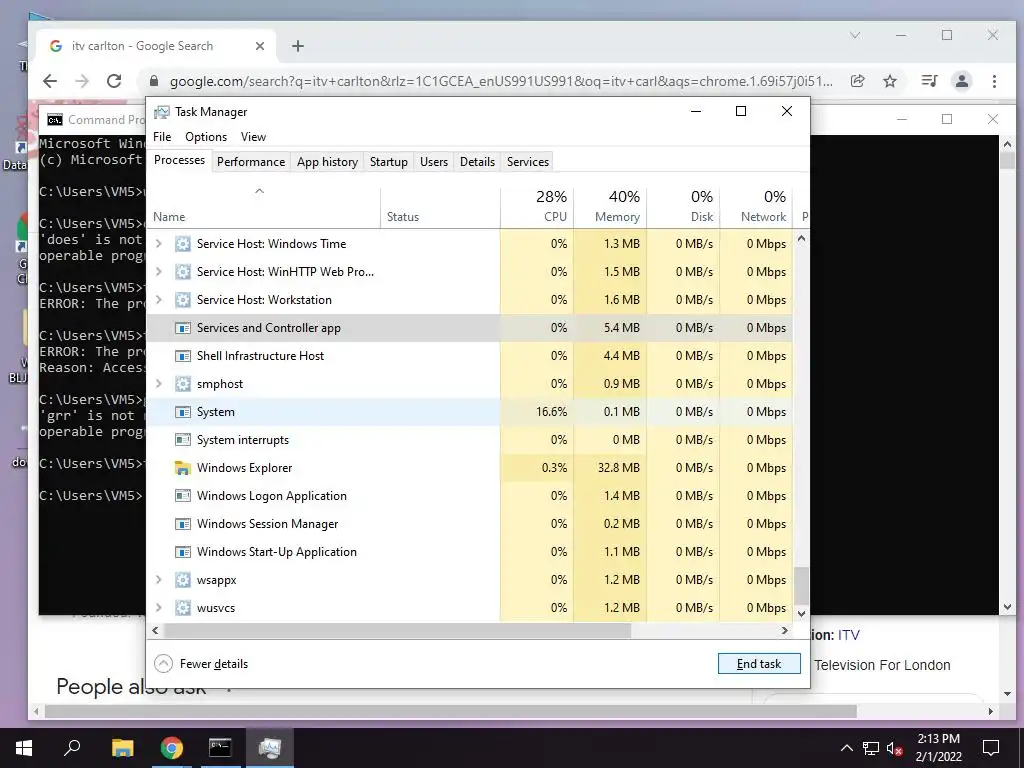Click the wusvcs process gear icon
The width and height of the screenshot is (1024, 768).
(183, 608)
